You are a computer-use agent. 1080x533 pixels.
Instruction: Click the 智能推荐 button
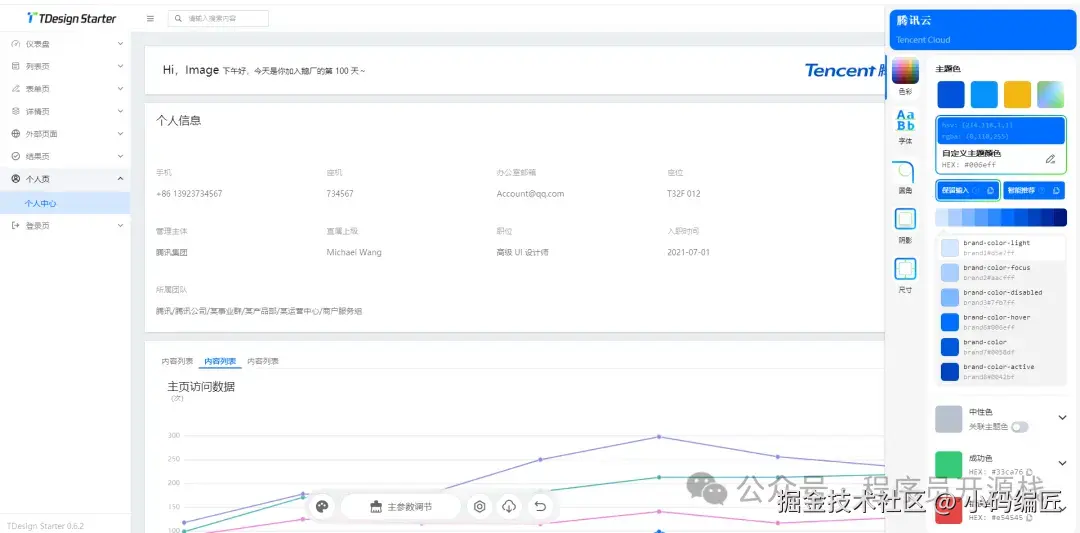coord(1035,190)
